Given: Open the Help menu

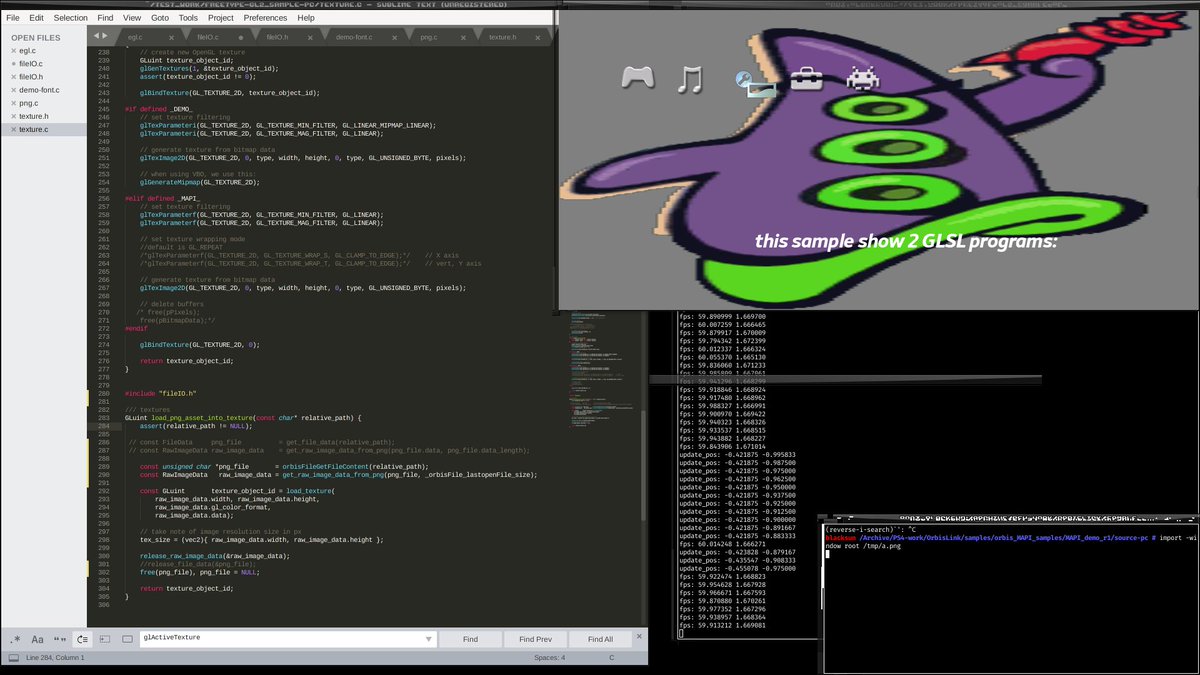Looking at the screenshot, I should click(x=305, y=18).
